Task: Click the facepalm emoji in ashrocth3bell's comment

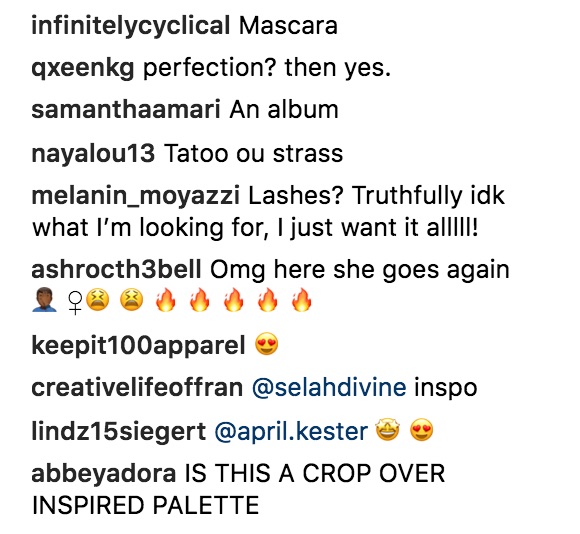Action: point(44,300)
